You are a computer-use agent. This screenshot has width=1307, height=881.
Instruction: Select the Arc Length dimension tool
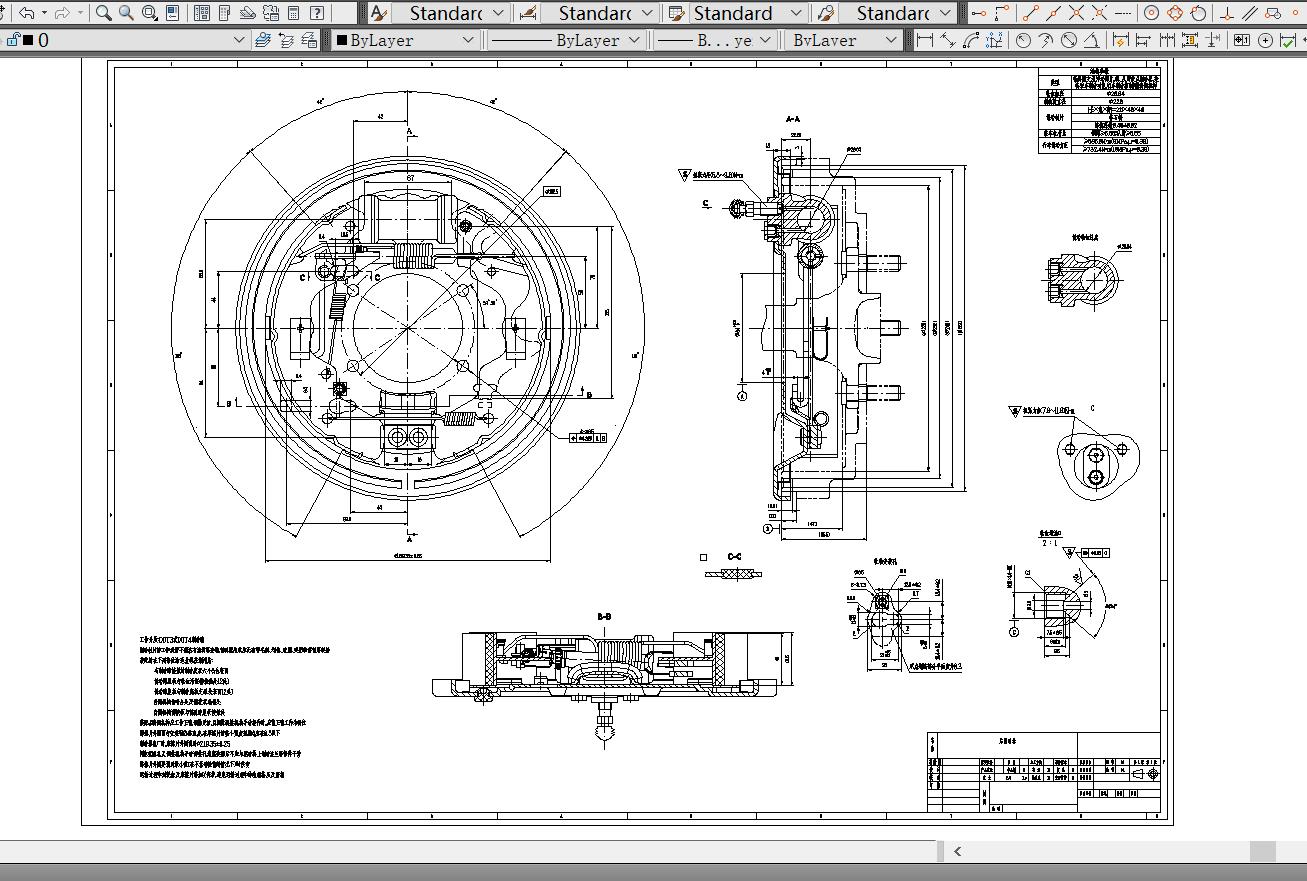(971, 40)
